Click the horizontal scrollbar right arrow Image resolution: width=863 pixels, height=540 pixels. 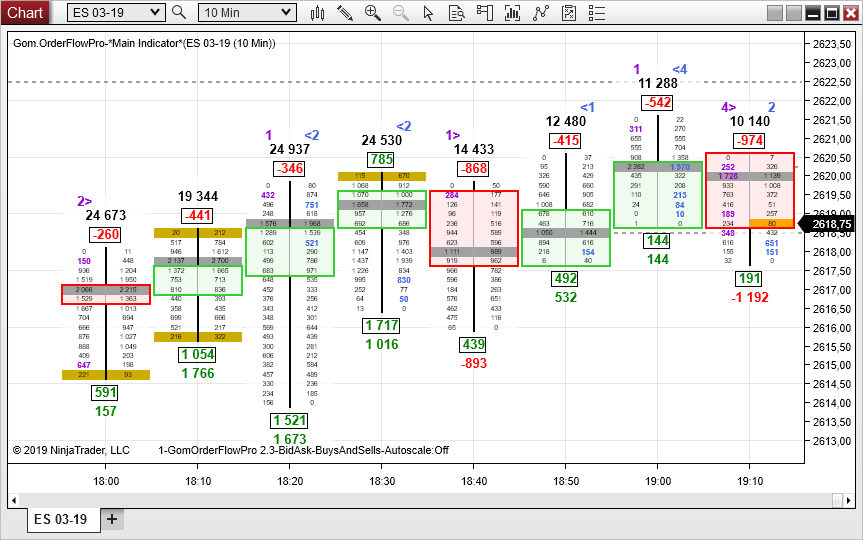tap(849, 500)
